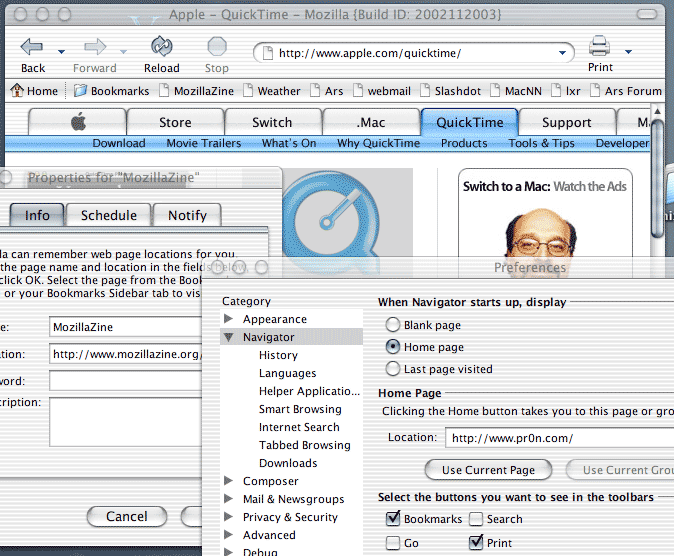Viewport: 674px width, 556px height.
Task: Click the Back arrow icon
Action: (x=32, y=46)
